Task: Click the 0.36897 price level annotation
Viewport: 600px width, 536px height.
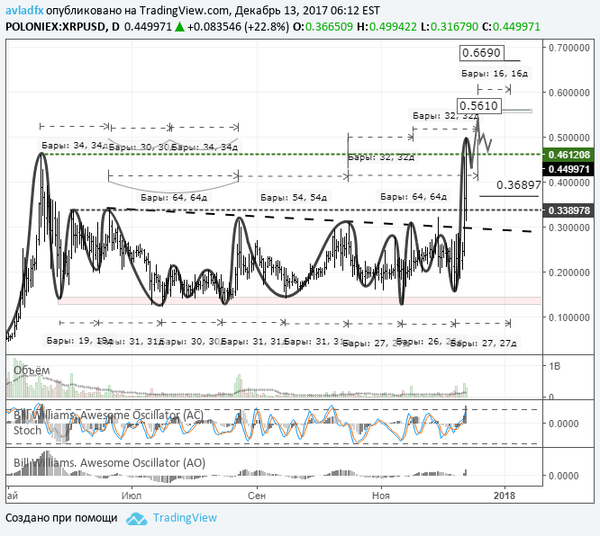Action: (x=518, y=185)
